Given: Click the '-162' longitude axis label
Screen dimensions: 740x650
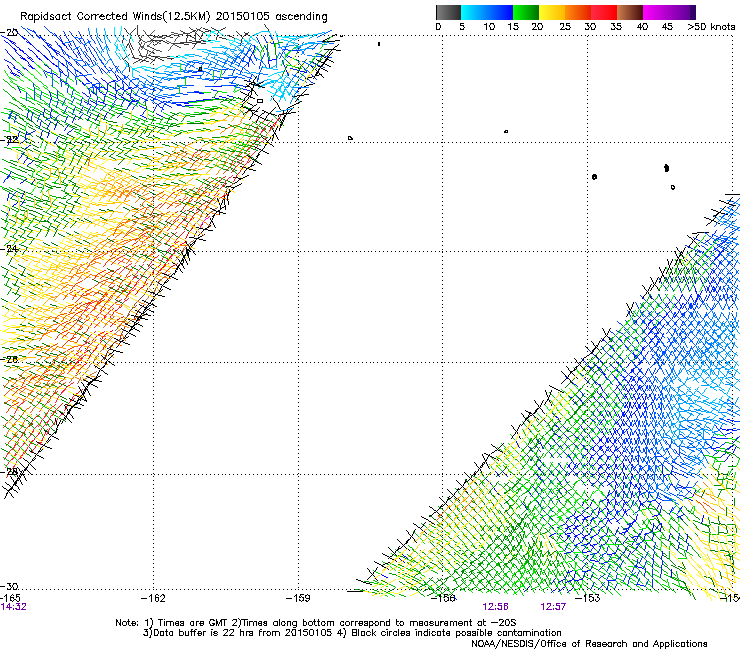Looking at the screenshot, I should click(x=153, y=598).
